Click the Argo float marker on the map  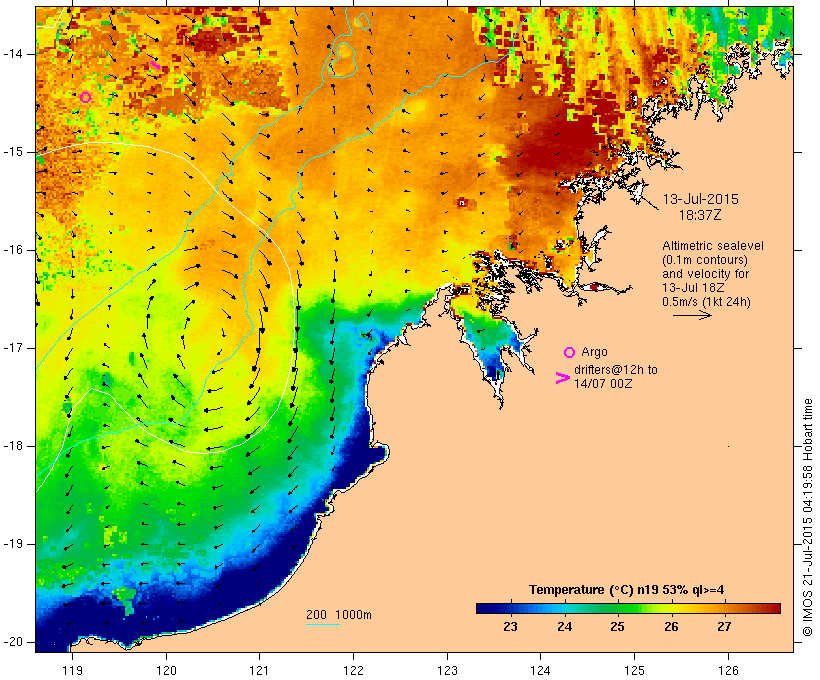point(86,97)
